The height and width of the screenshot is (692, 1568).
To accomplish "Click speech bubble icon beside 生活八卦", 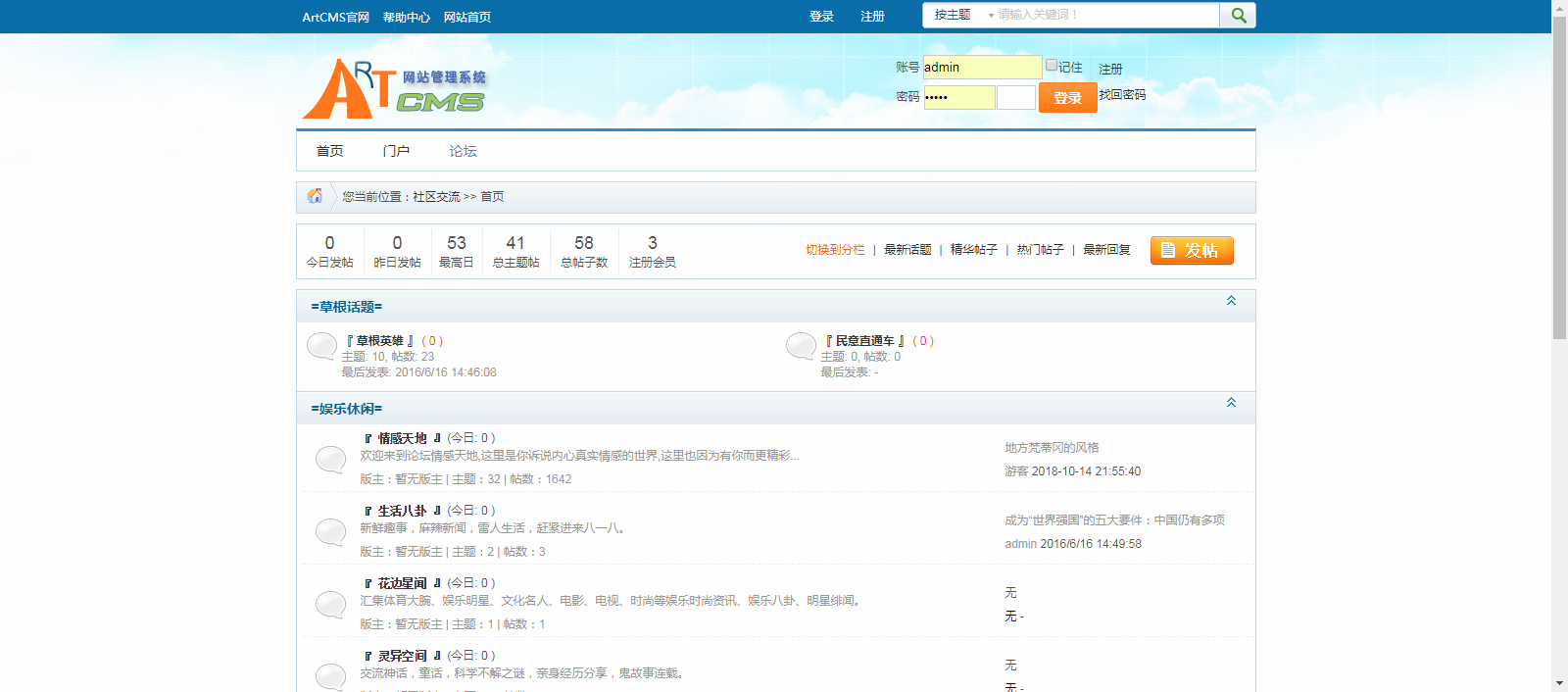I will coord(330,532).
